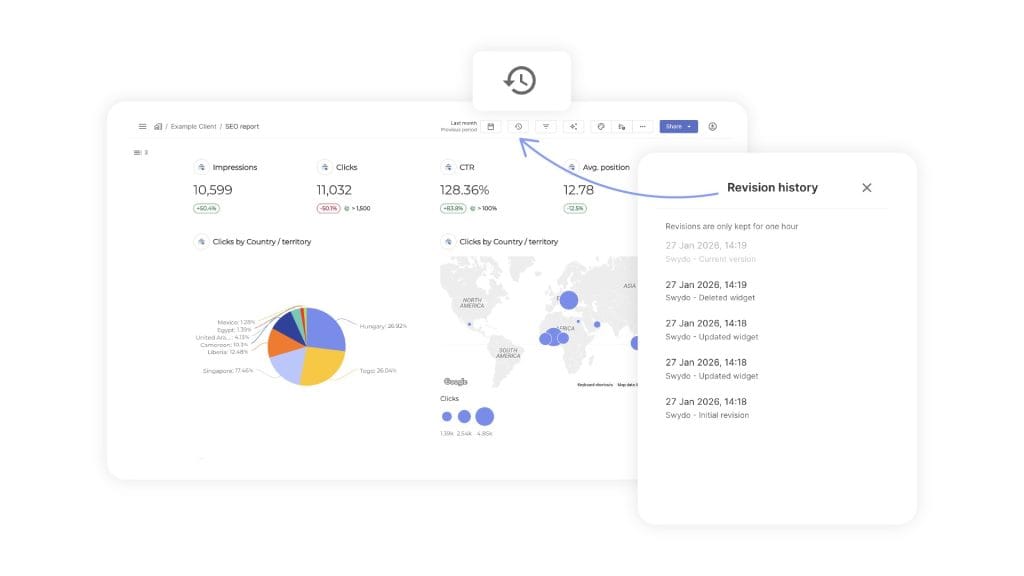
Task: Click the 'Last month' date range label
Action: pos(464,123)
